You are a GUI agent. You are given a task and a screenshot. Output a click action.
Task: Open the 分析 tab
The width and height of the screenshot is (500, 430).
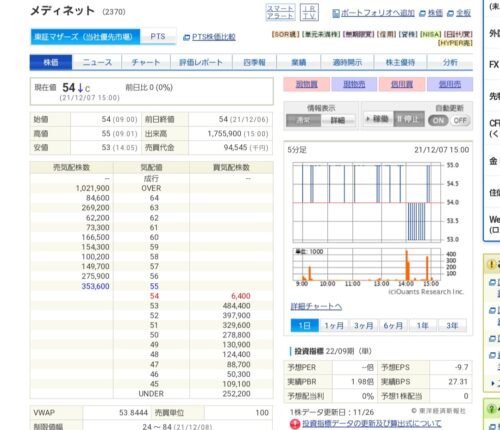(x=450, y=62)
